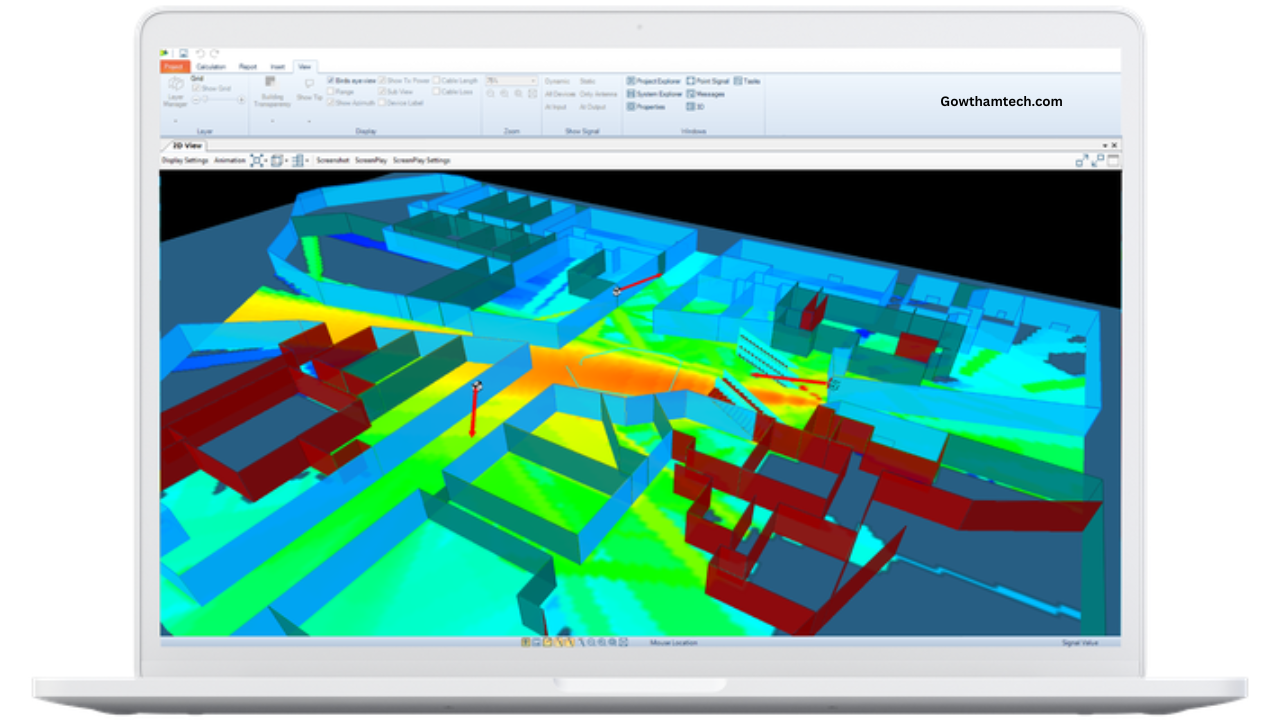
Task: Click the Show Tip icon
Action: [x=309, y=84]
